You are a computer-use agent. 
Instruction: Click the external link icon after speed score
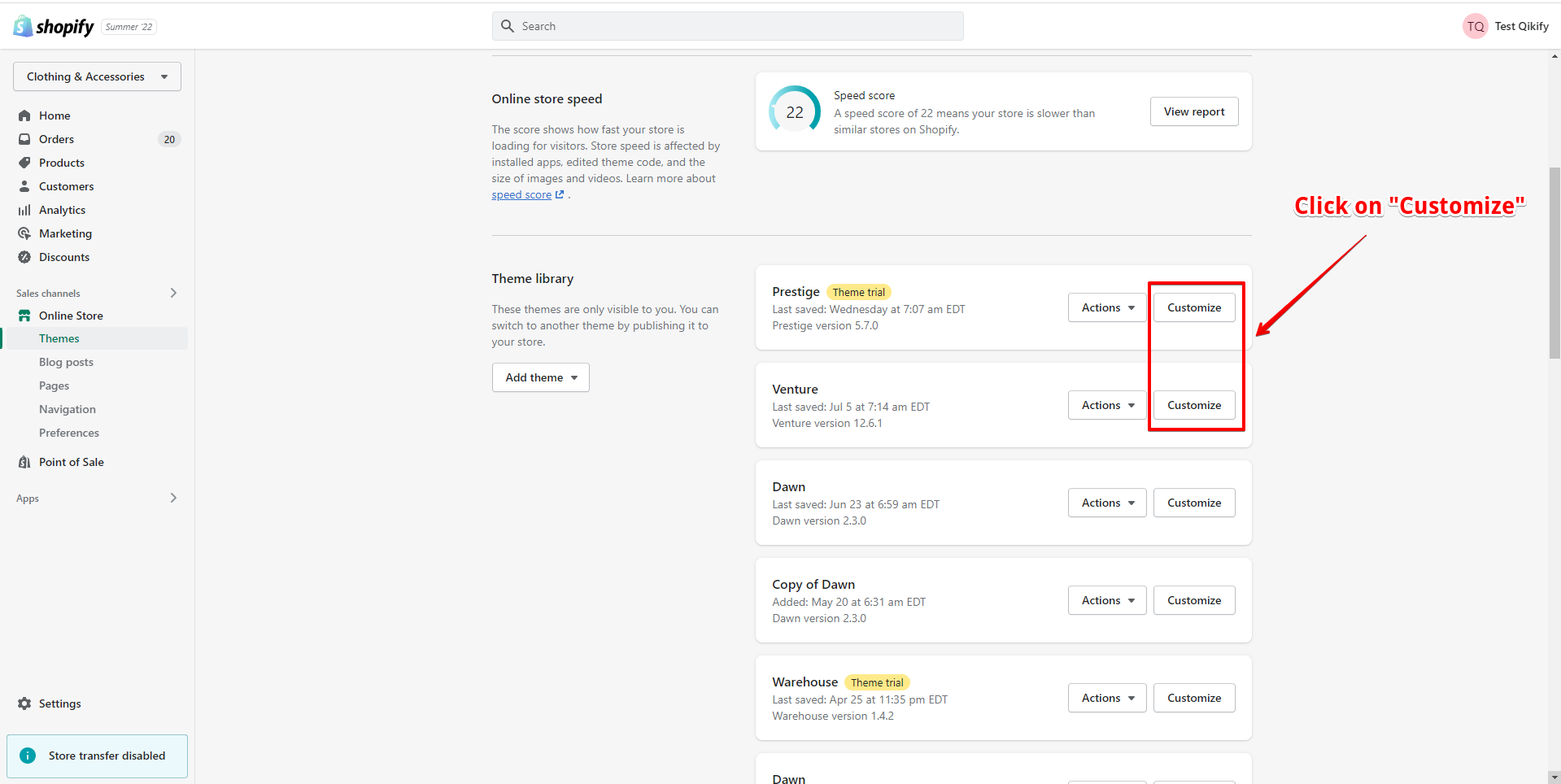[560, 195]
